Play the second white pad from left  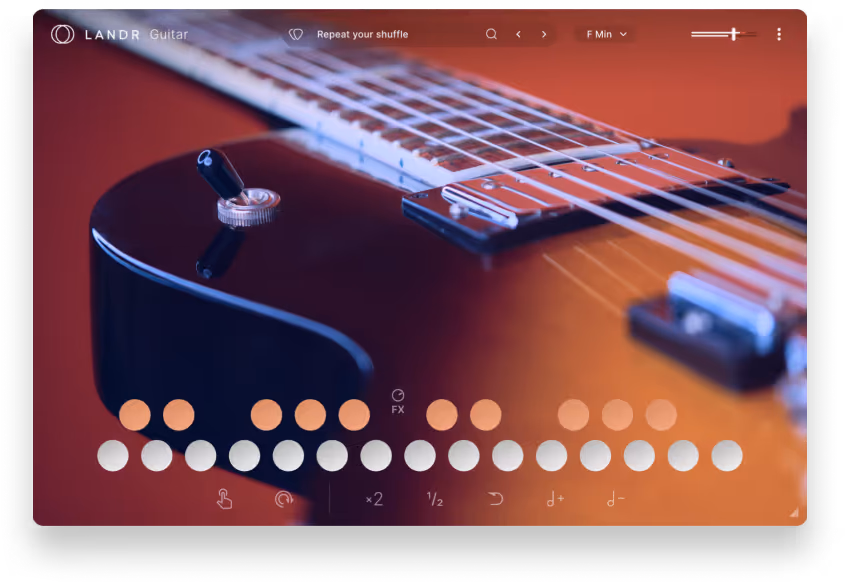tap(157, 455)
